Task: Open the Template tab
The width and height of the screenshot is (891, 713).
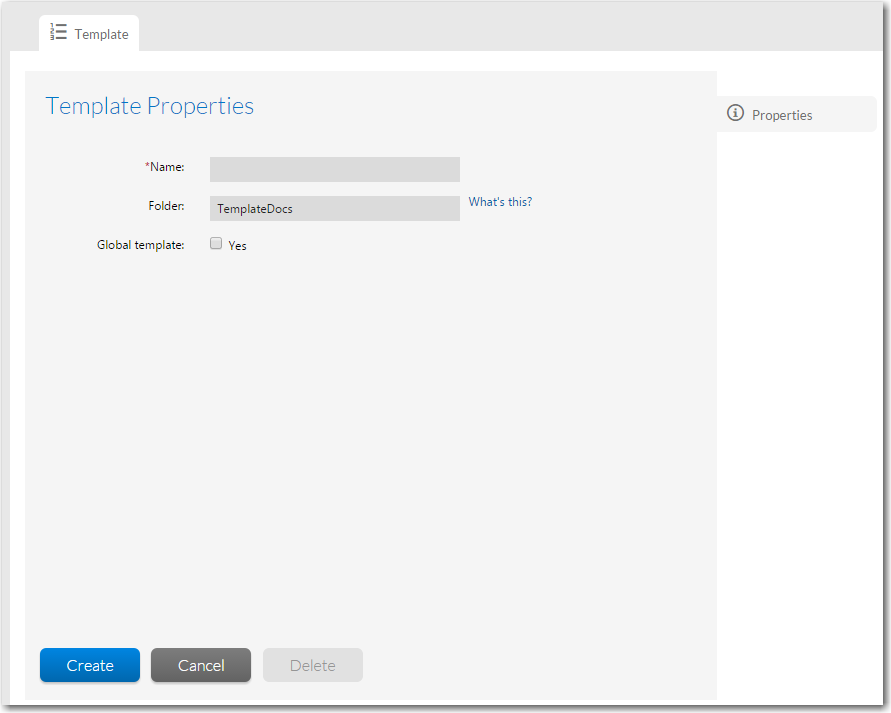Action: click(89, 34)
